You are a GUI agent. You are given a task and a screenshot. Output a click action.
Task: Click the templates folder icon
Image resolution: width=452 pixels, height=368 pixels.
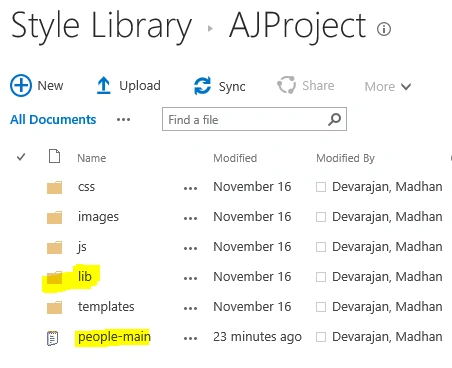click(x=54, y=307)
